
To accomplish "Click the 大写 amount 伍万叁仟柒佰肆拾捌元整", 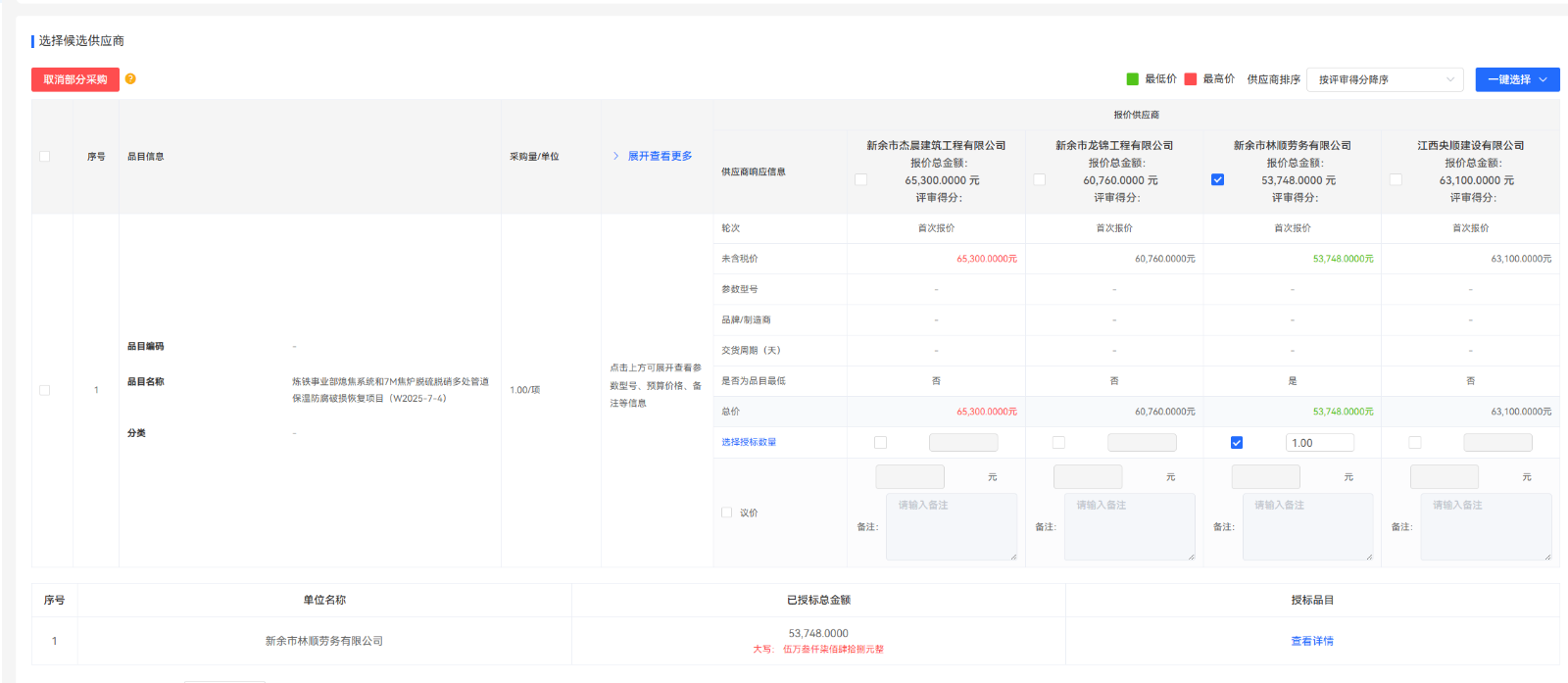I will pyautogui.click(x=833, y=649).
